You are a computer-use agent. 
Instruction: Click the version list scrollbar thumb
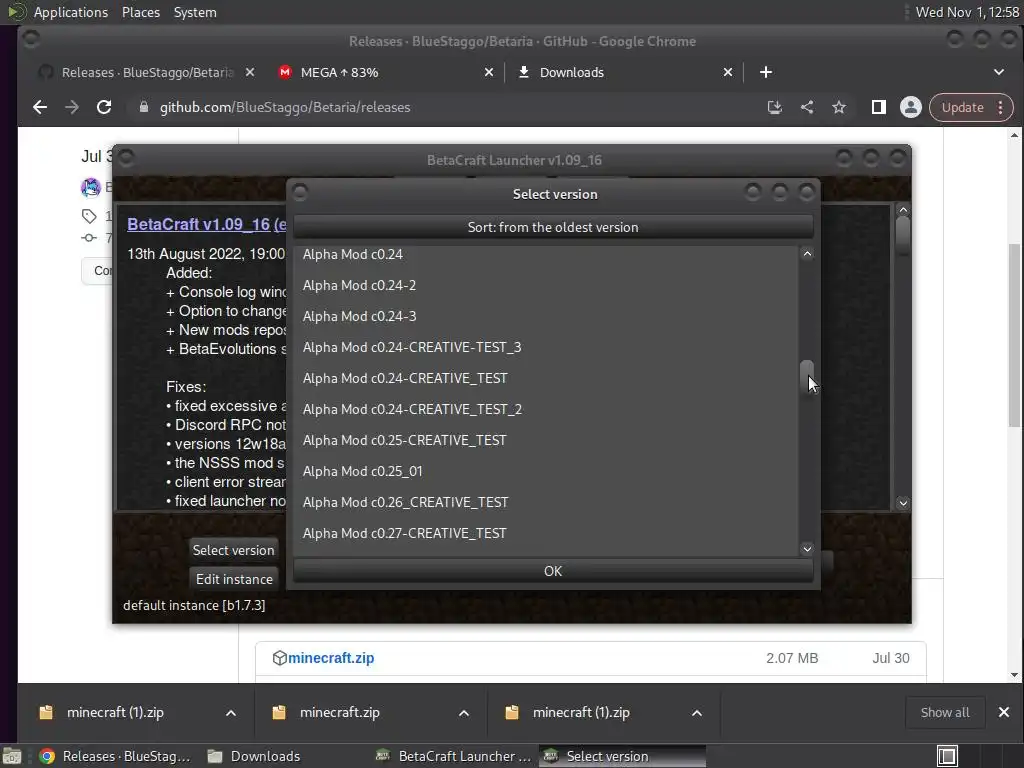click(x=807, y=377)
